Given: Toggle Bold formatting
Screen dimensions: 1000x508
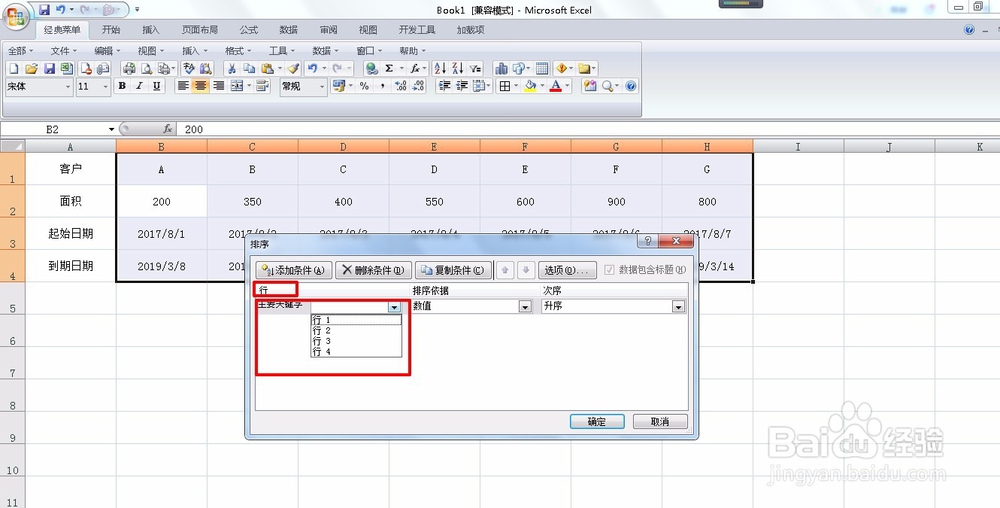Looking at the screenshot, I should (x=122, y=86).
